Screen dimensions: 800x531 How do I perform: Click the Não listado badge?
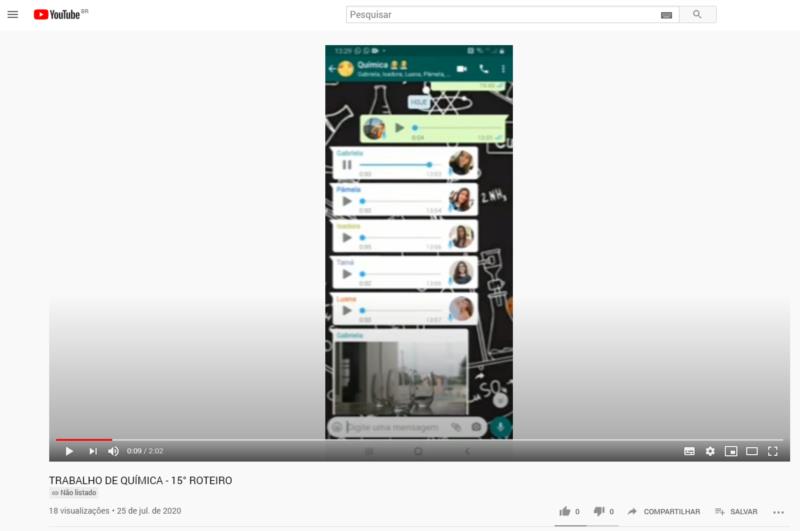[74, 493]
